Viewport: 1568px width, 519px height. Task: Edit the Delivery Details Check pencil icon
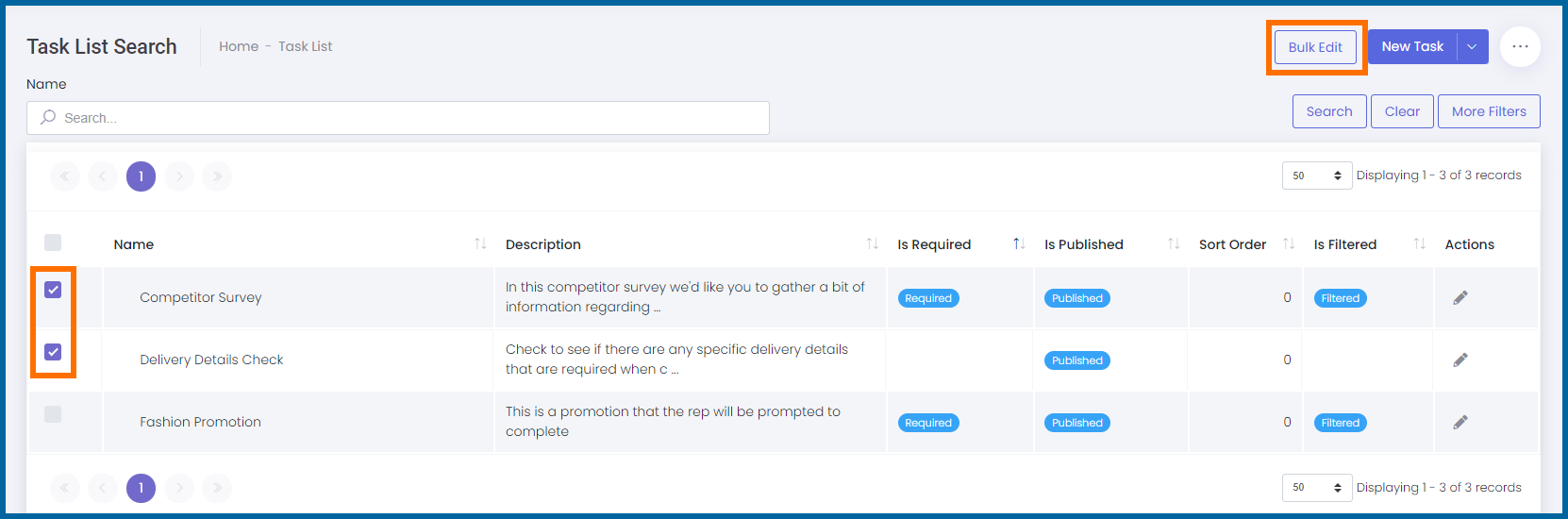pos(1460,360)
